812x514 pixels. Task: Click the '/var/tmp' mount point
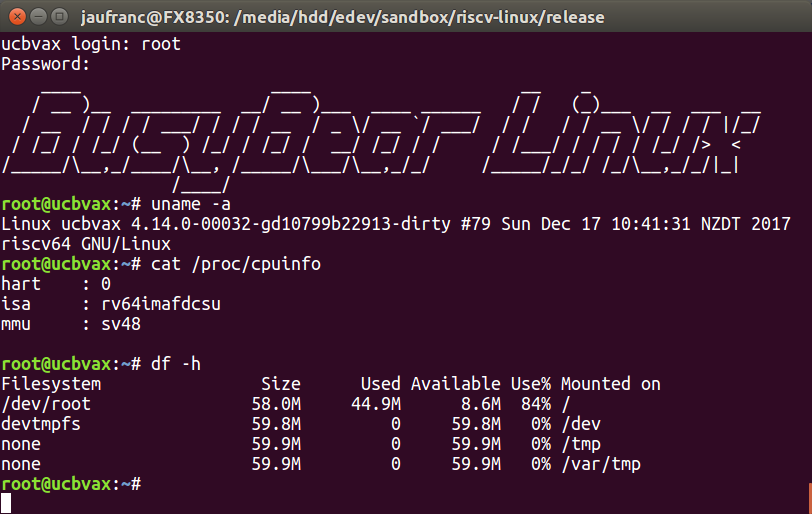point(601,464)
